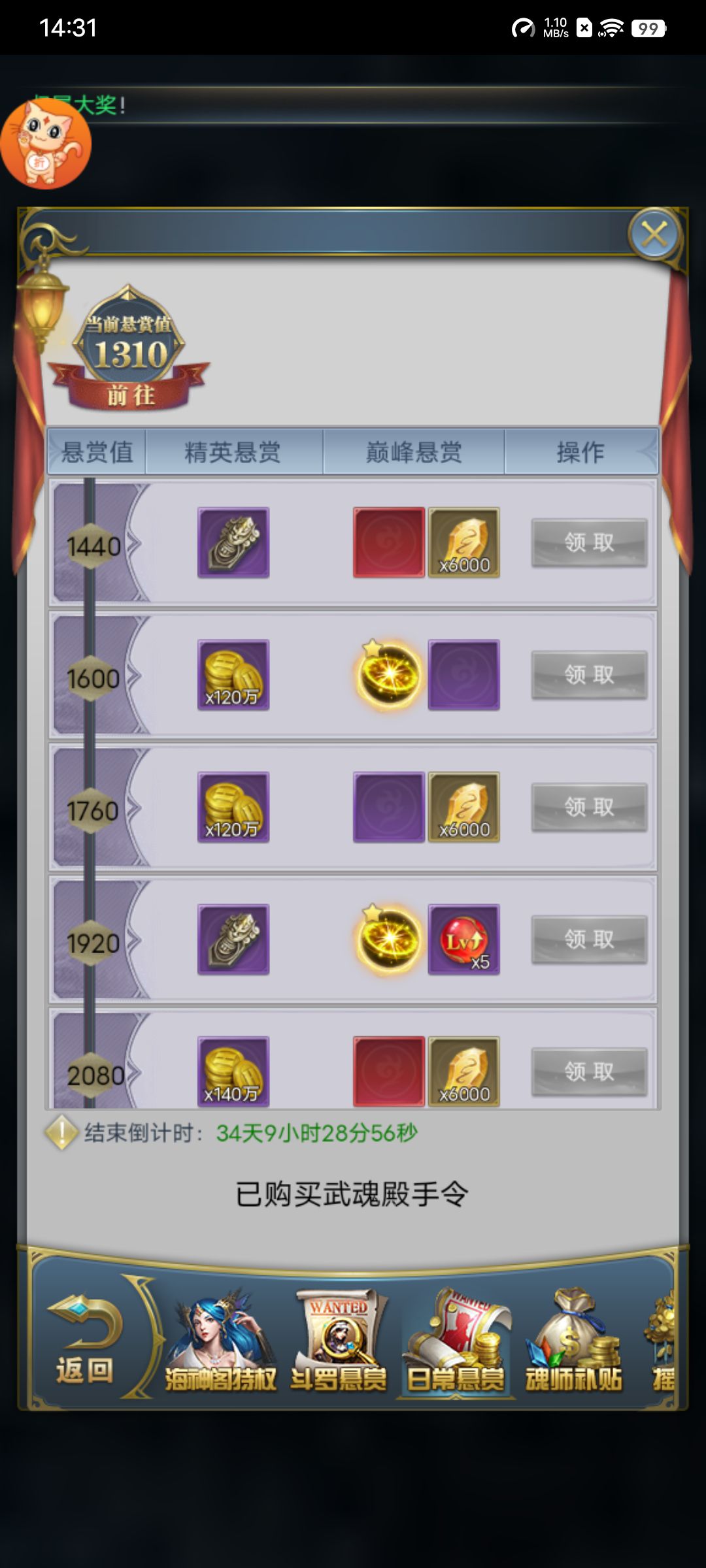Tap the 返回 back arrow button
The height and width of the screenshot is (1568, 706).
click(x=85, y=1339)
